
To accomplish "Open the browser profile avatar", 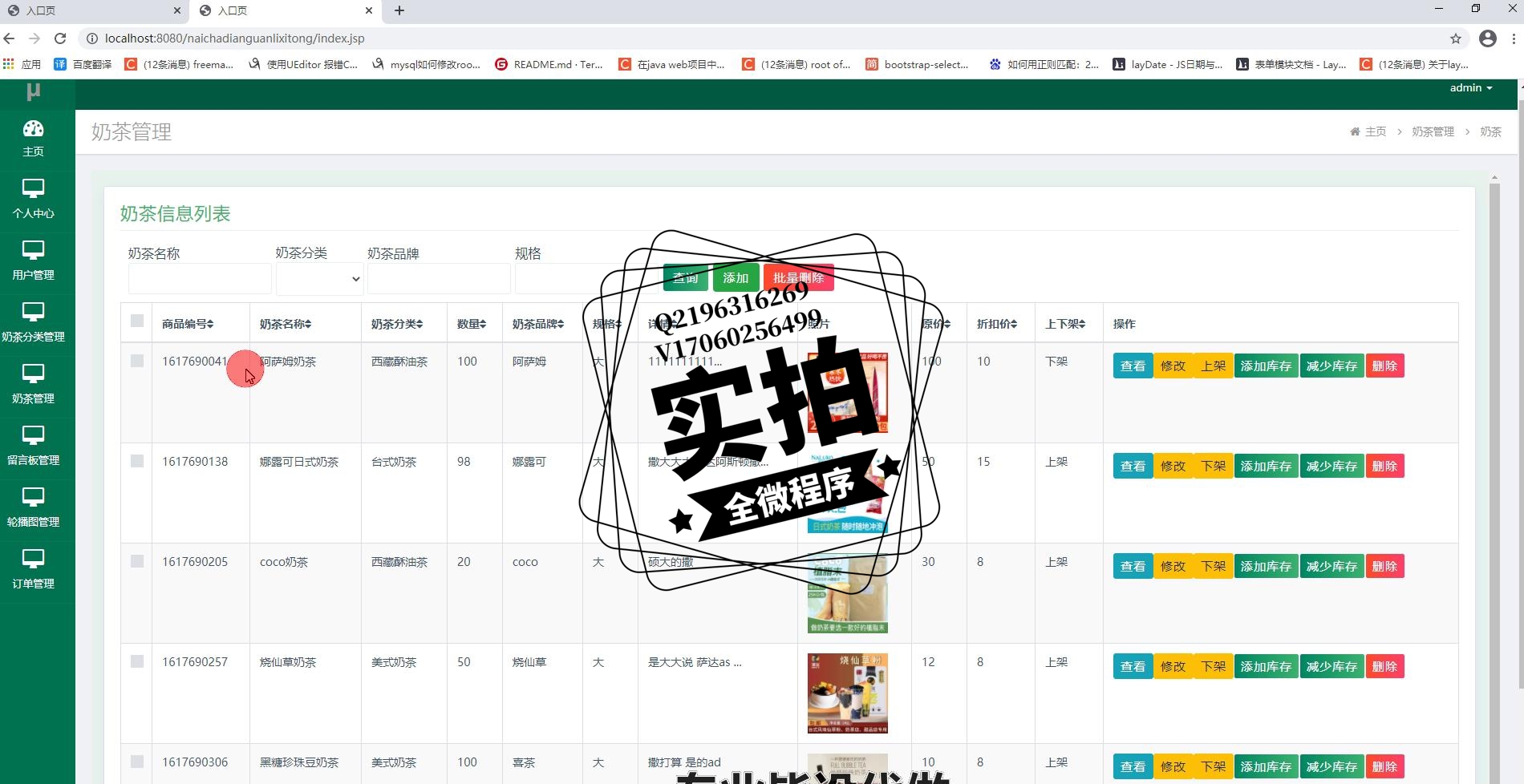I will click(x=1488, y=38).
